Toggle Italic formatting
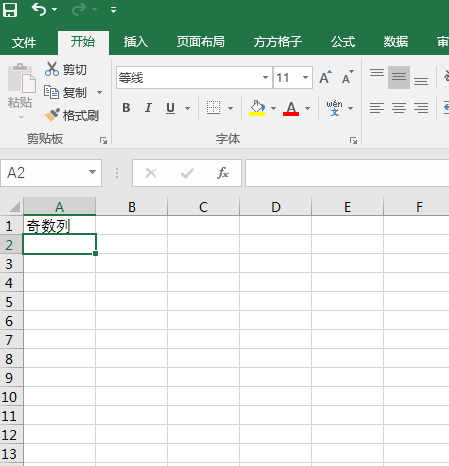 coord(148,108)
